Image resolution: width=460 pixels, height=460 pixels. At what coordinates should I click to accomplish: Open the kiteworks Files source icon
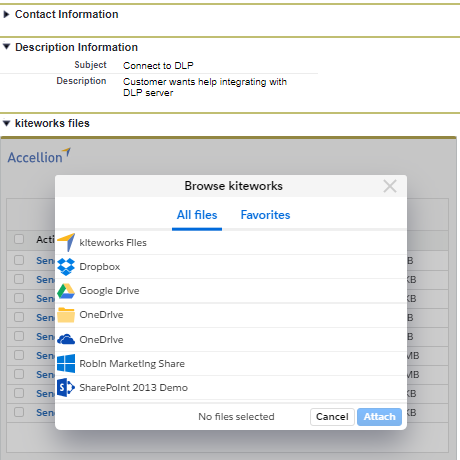click(66, 242)
